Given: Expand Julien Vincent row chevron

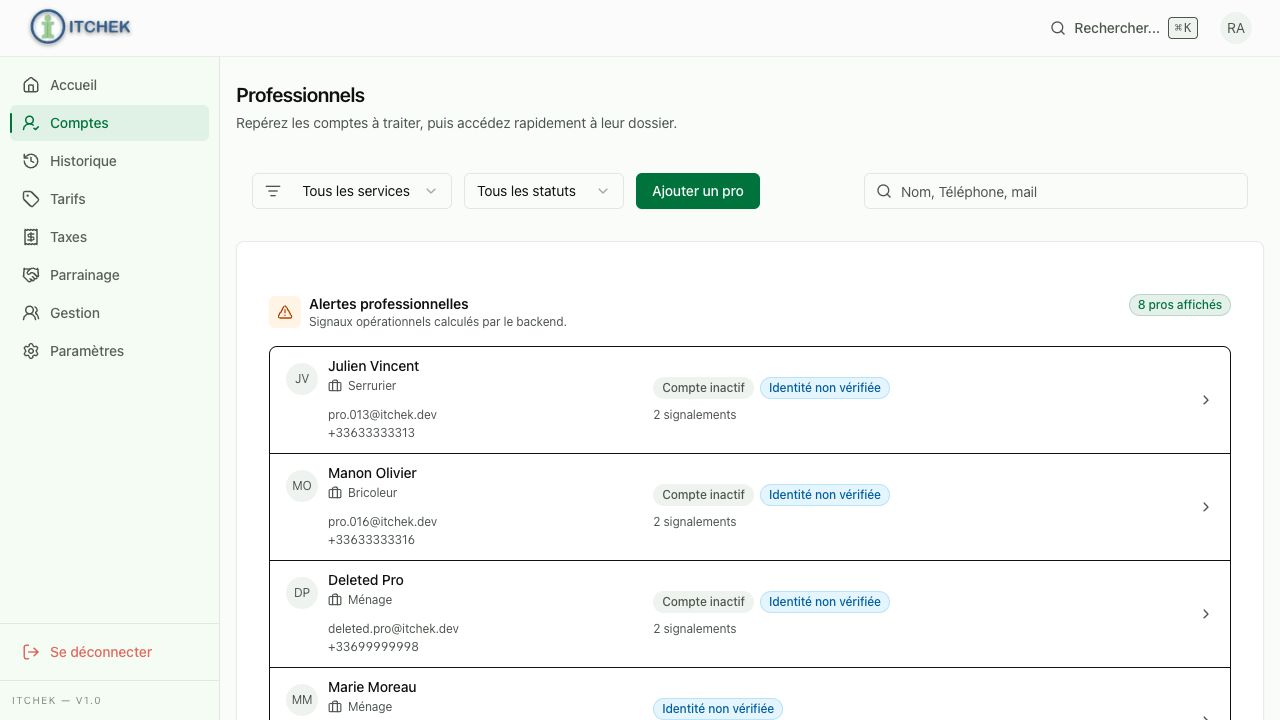Looking at the screenshot, I should click(x=1206, y=400).
